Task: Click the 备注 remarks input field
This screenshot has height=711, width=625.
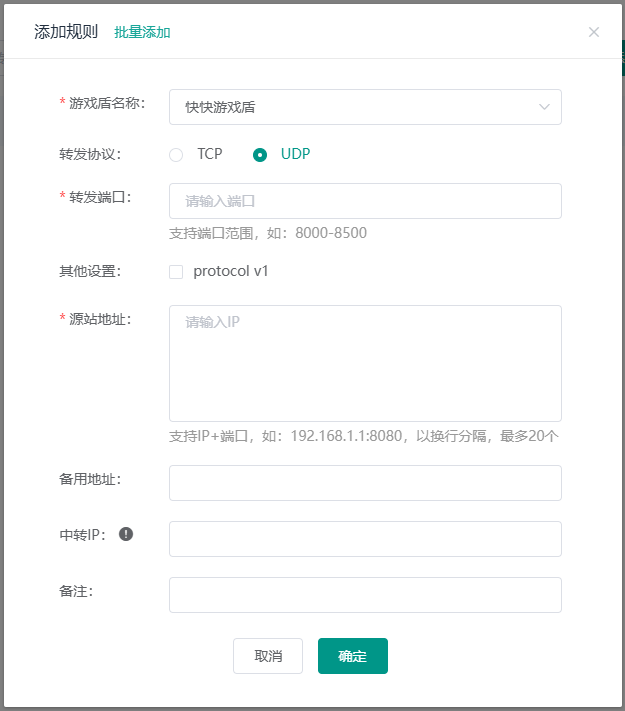Action: [365, 595]
